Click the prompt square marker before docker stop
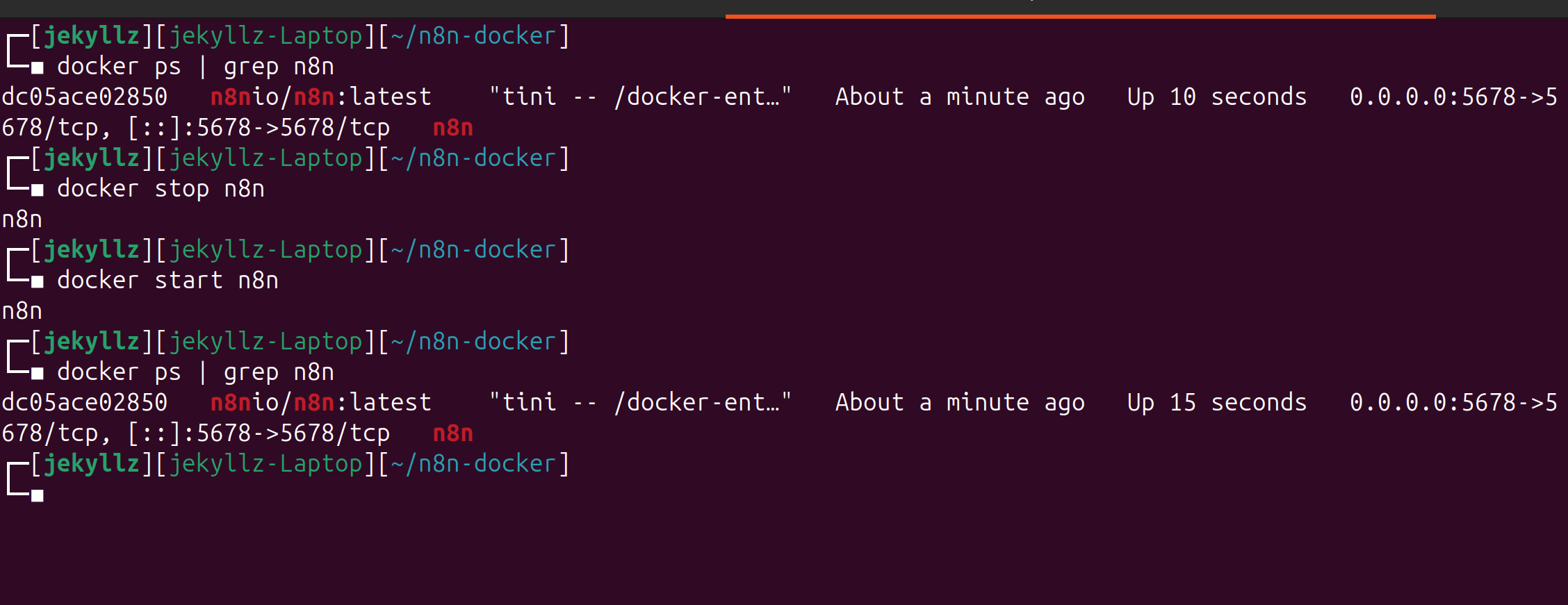 tap(38, 190)
